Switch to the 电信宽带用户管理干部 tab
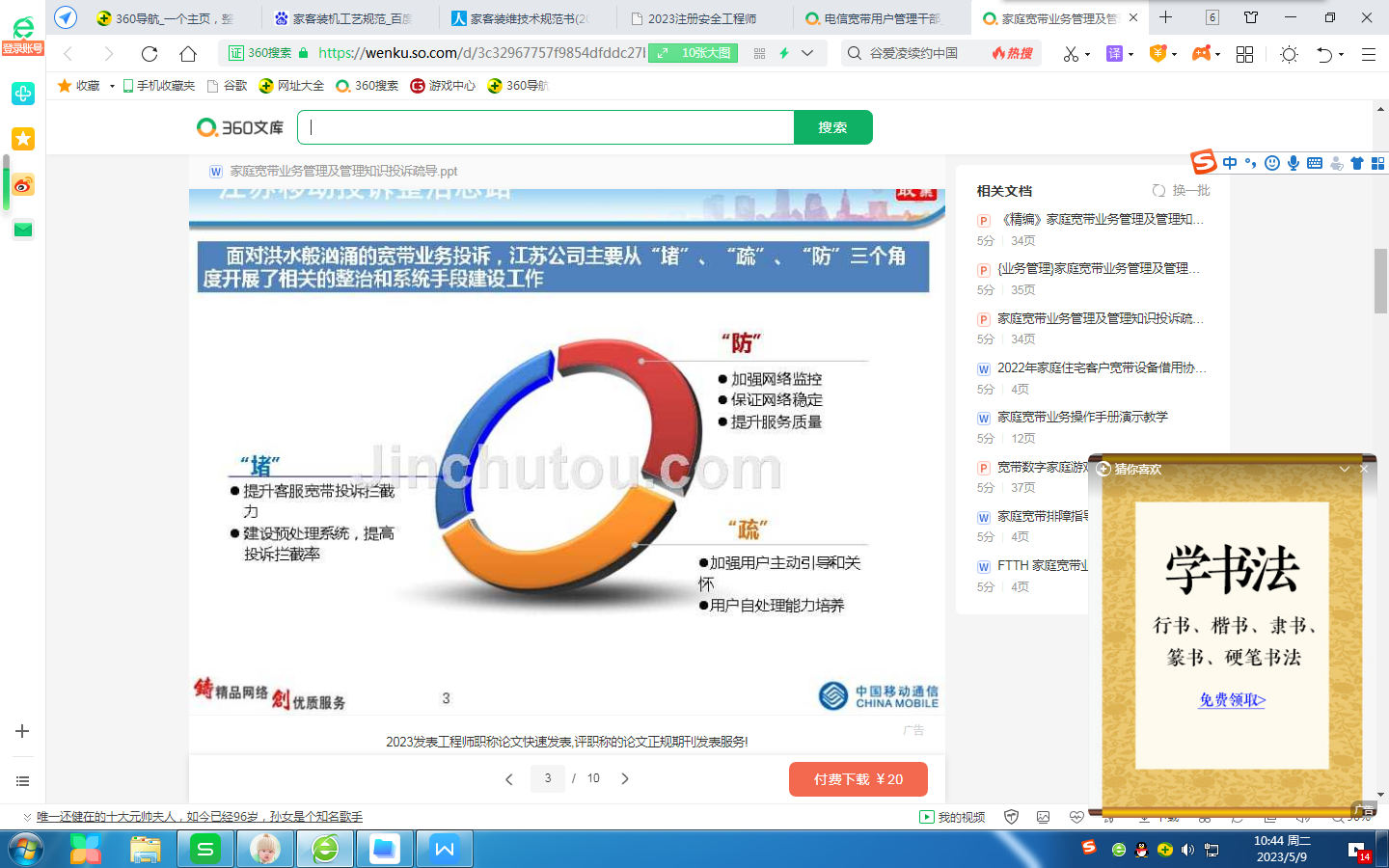 [875, 18]
